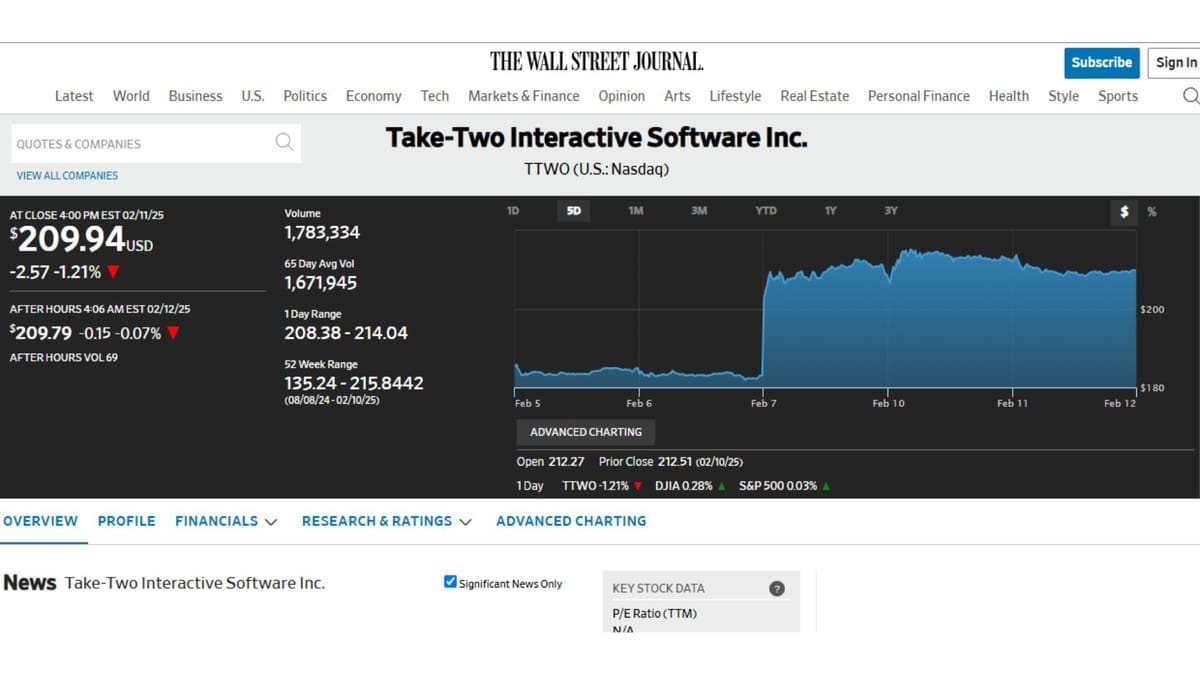Click inside the Quotes & Companies input field

point(140,143)
